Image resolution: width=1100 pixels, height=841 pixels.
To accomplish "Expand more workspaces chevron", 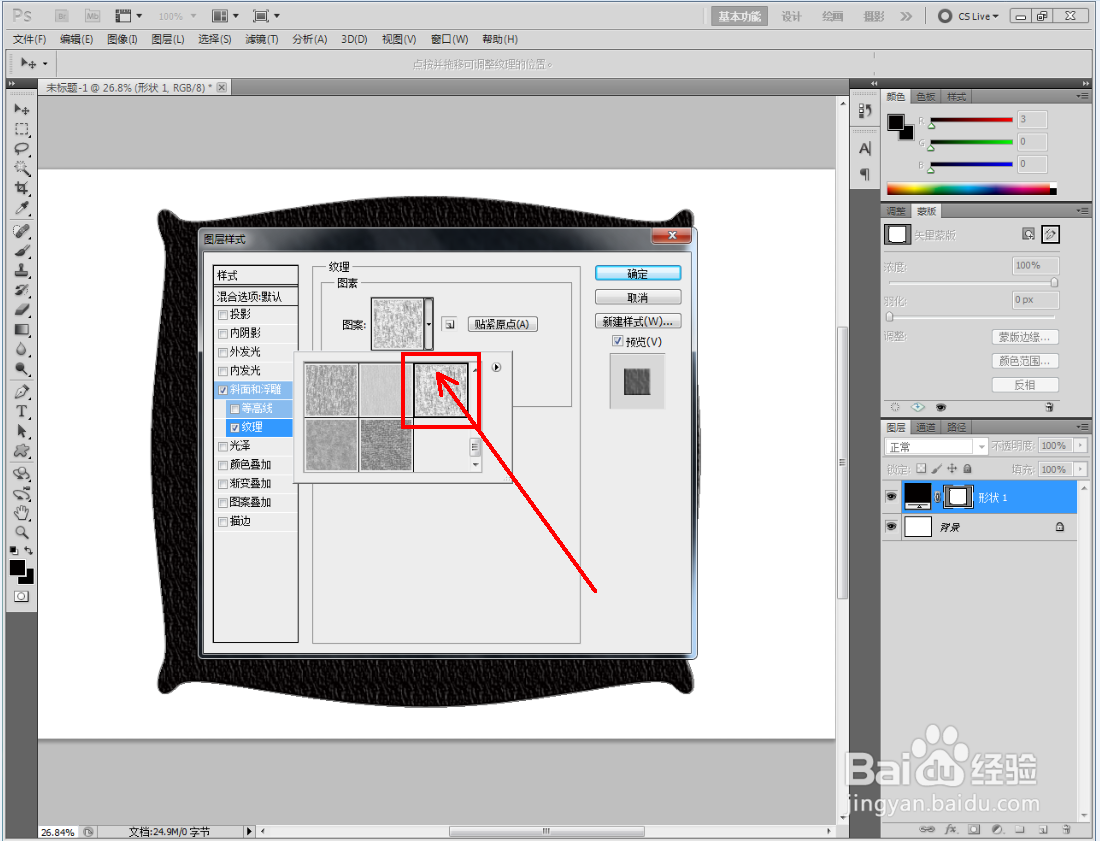I will coord(906,16).
